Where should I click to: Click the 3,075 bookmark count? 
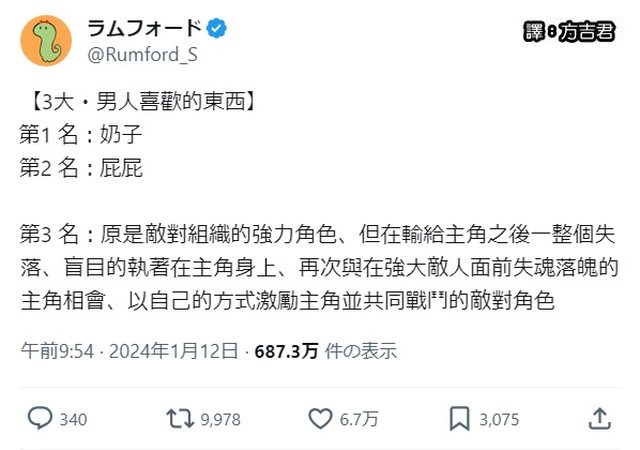[499, 419]
